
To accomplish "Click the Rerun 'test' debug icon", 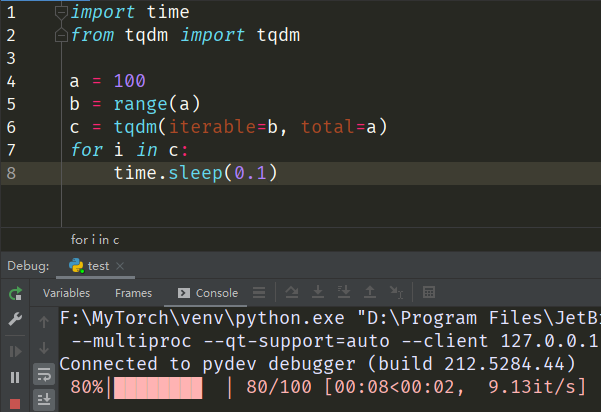I will 15,294.
